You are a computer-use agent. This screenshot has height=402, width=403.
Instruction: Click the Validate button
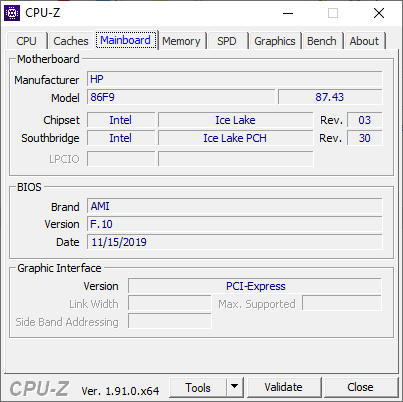click(x=284, y=387)
